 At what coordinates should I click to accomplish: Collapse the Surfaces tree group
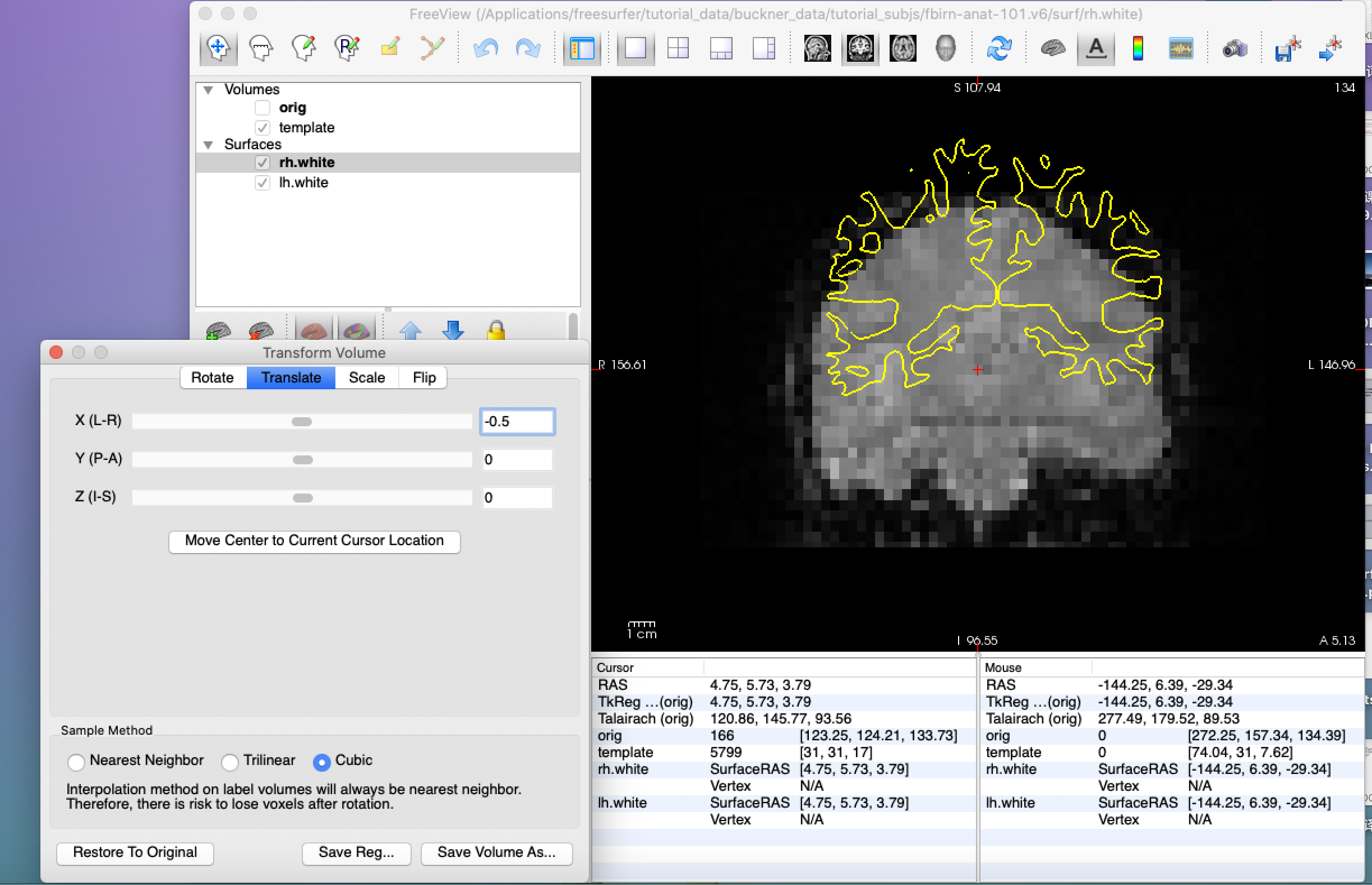click(x=209, y=145)
